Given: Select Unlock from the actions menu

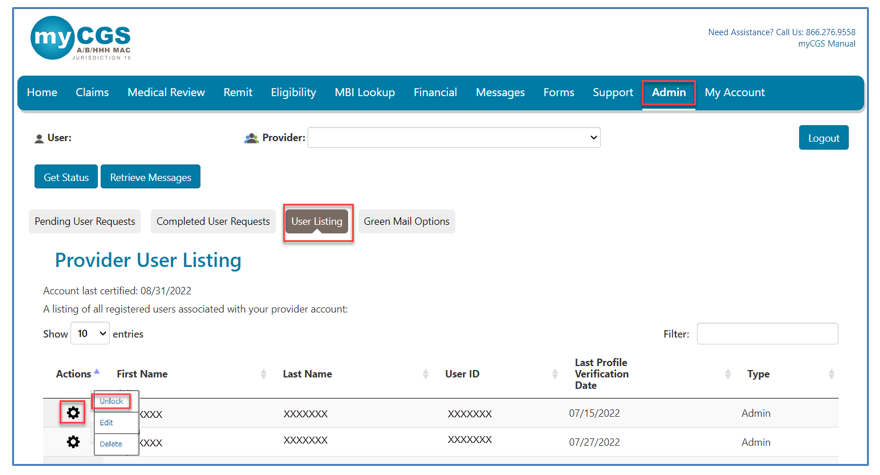Looking at the screenshot, I should (x=111, y=401).
